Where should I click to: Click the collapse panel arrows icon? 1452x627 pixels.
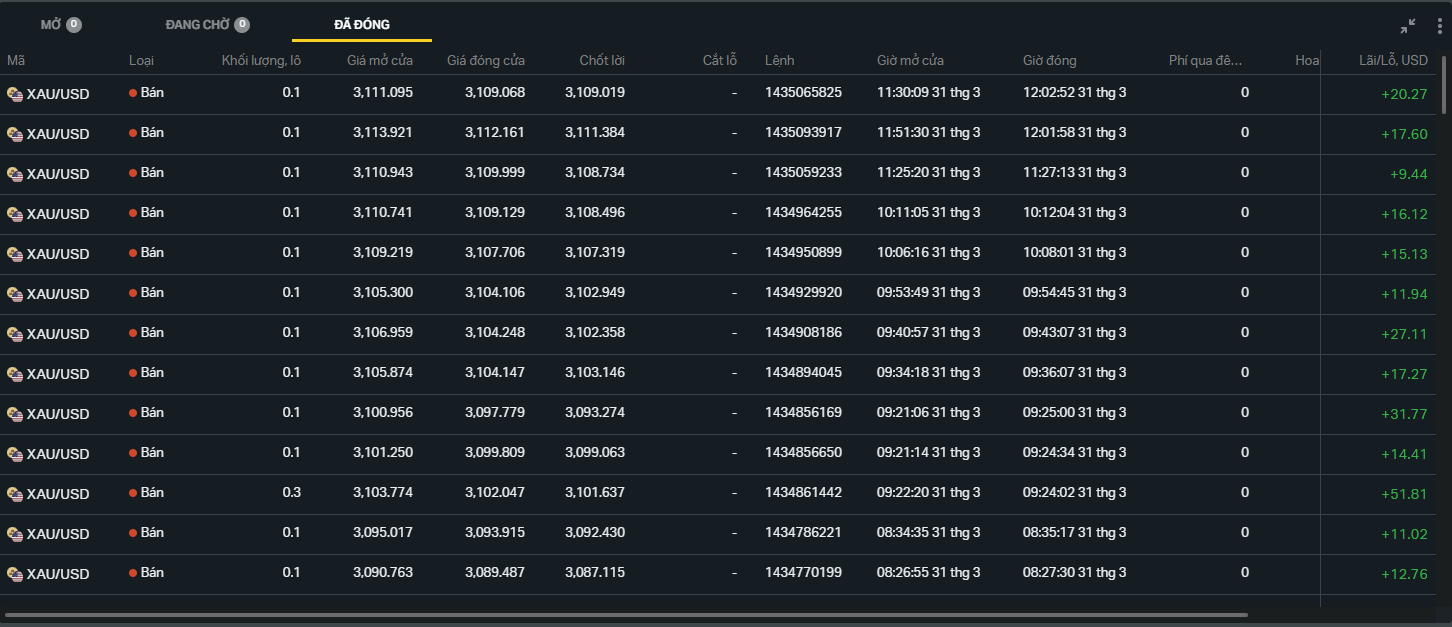tap(1408, 26)
